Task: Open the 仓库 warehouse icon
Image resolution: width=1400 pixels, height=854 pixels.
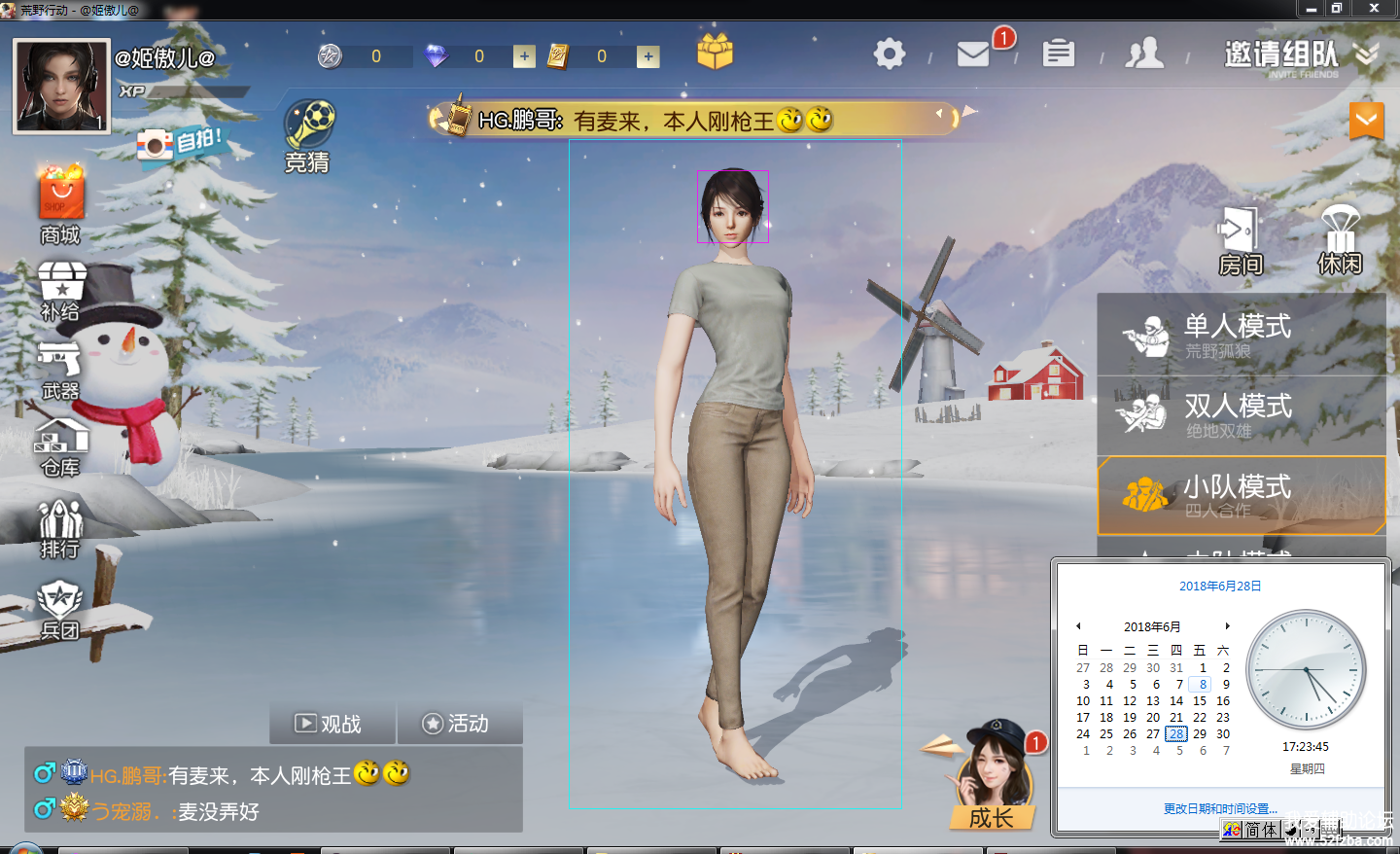Action: [x=60, y=447]
